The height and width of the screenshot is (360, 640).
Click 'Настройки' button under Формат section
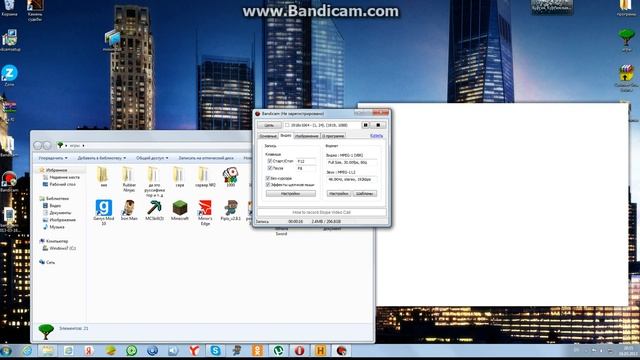click(339, 194)
